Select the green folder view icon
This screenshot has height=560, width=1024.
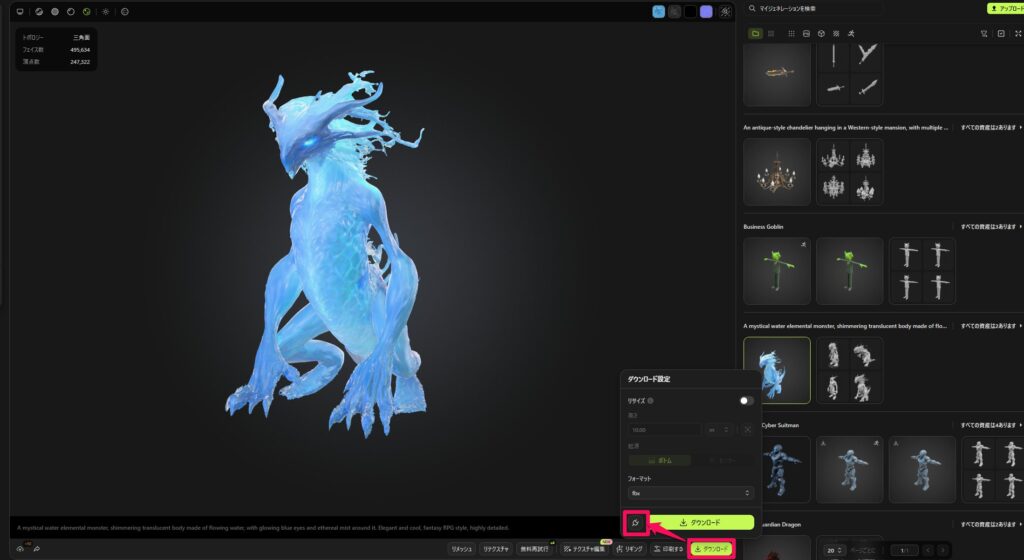(x=756, y=33)
